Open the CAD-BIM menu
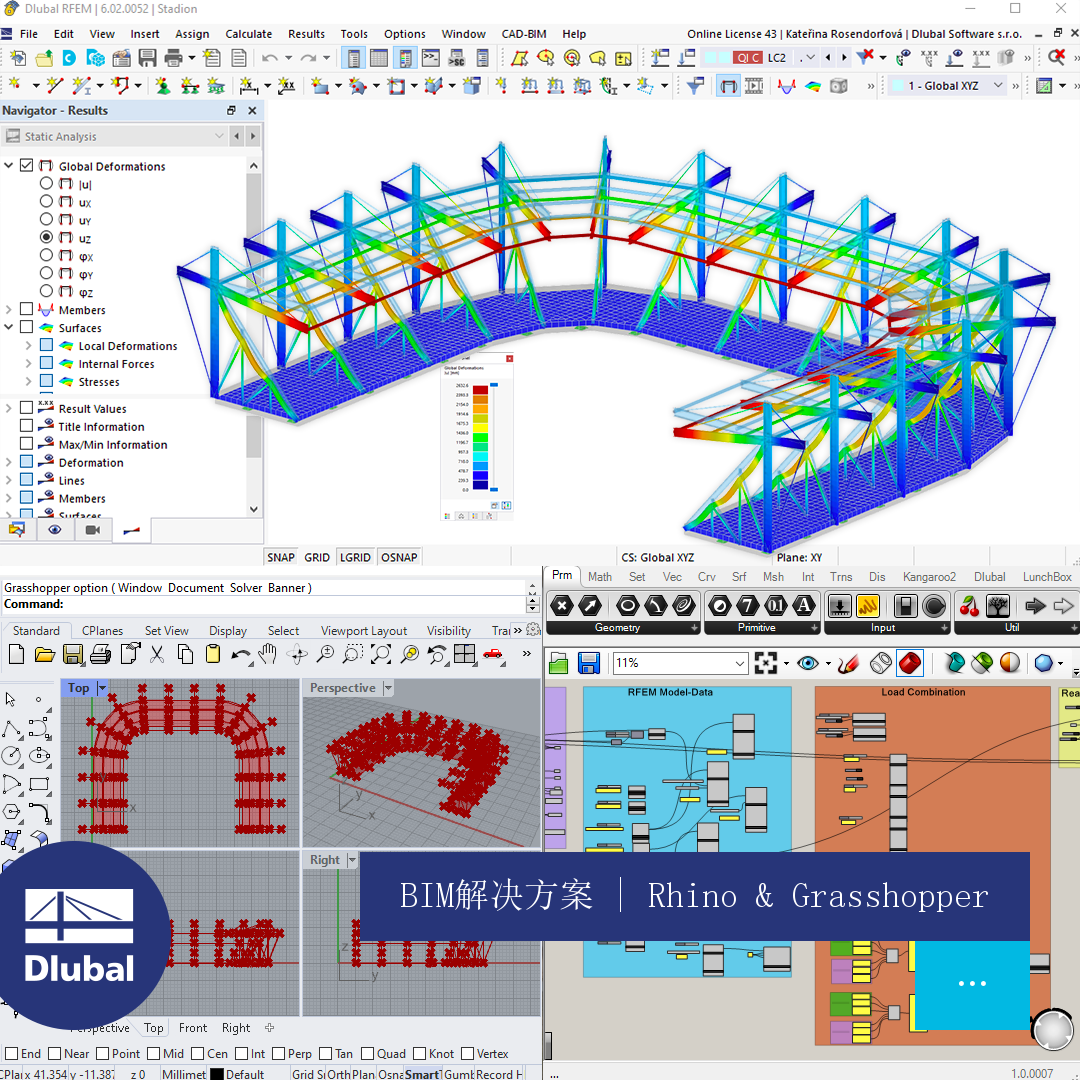The width and height of the screenshot is (1080, 1080). (x=523, y=34)
